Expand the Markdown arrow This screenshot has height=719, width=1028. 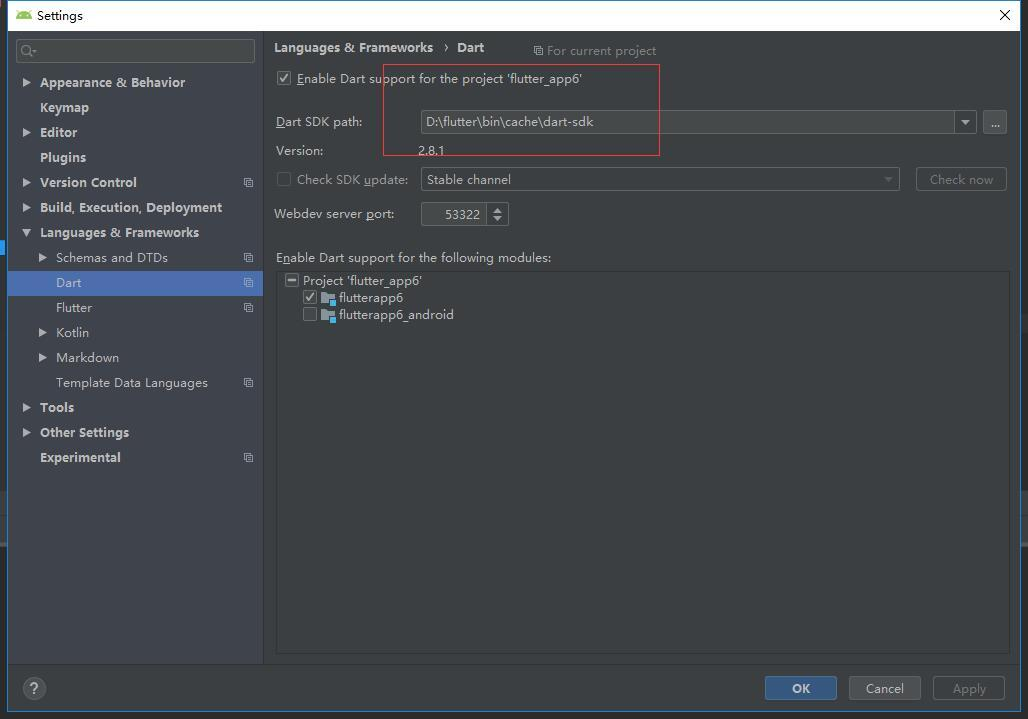[x=43, y=357]
